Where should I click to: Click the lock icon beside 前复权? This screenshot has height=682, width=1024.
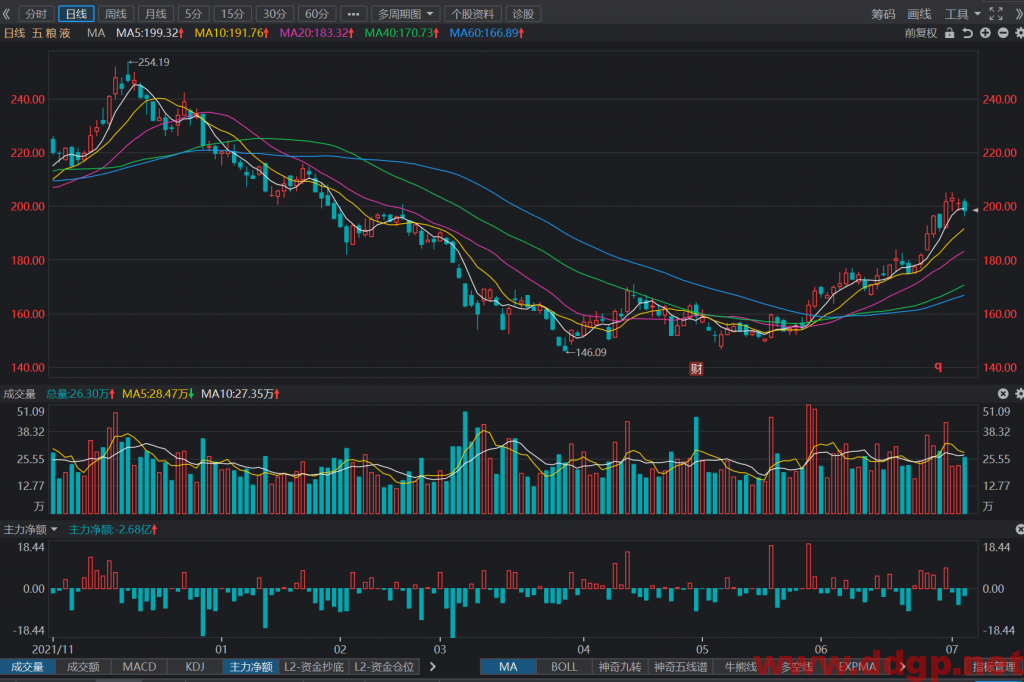pyautogui.click(x=950, y=33)
